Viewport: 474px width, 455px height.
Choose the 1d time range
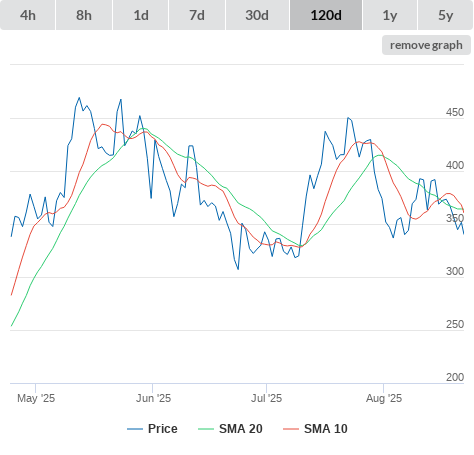click(x=141, y=15)
